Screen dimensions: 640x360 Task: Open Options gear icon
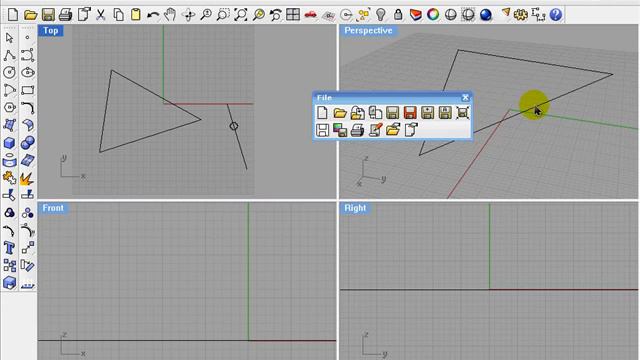tap(520, 15)
